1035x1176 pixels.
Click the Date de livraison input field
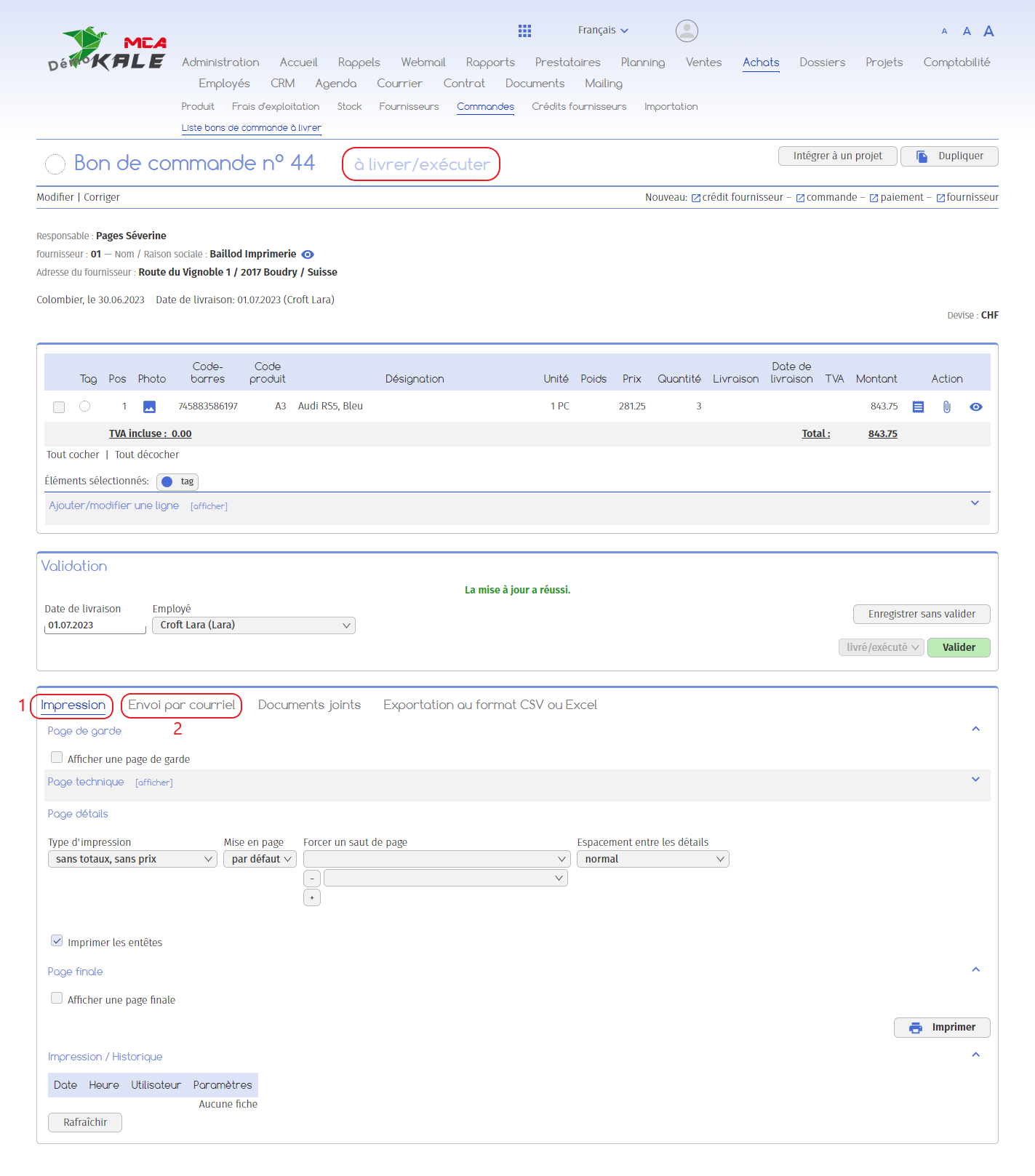click(x=95, y=625)
